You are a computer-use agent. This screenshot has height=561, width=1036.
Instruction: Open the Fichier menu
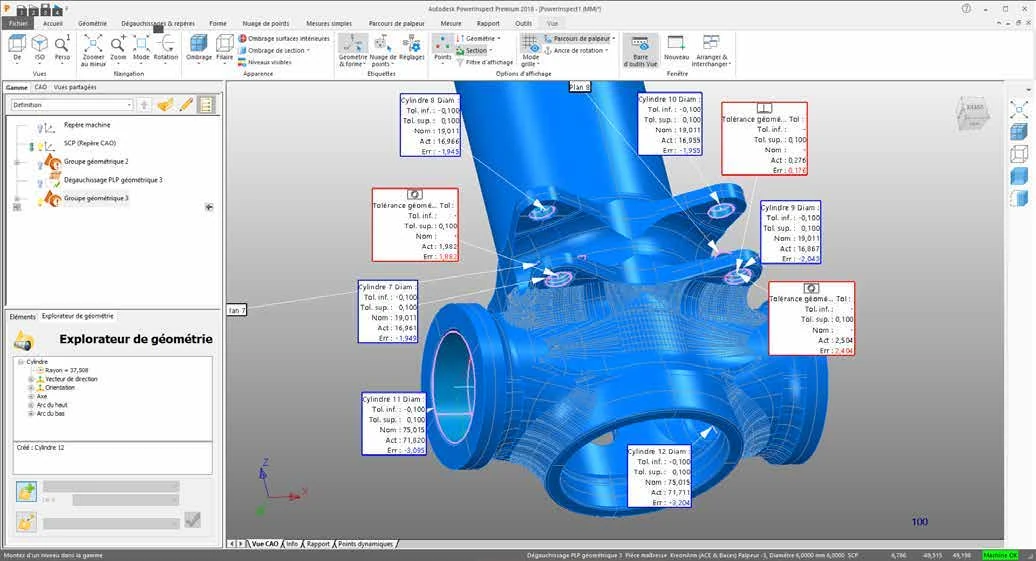pyautogui.click(x=17, y=23)
